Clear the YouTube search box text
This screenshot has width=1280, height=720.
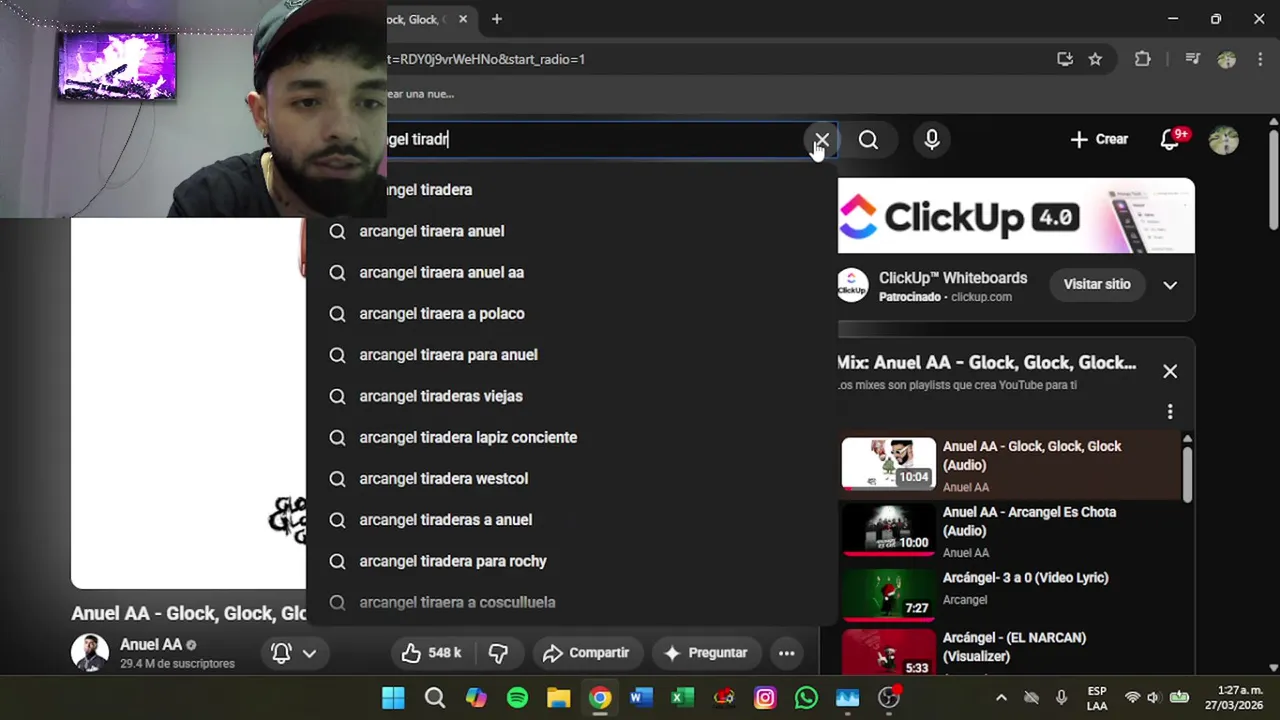pyautogui.click(x=821, y=140)
